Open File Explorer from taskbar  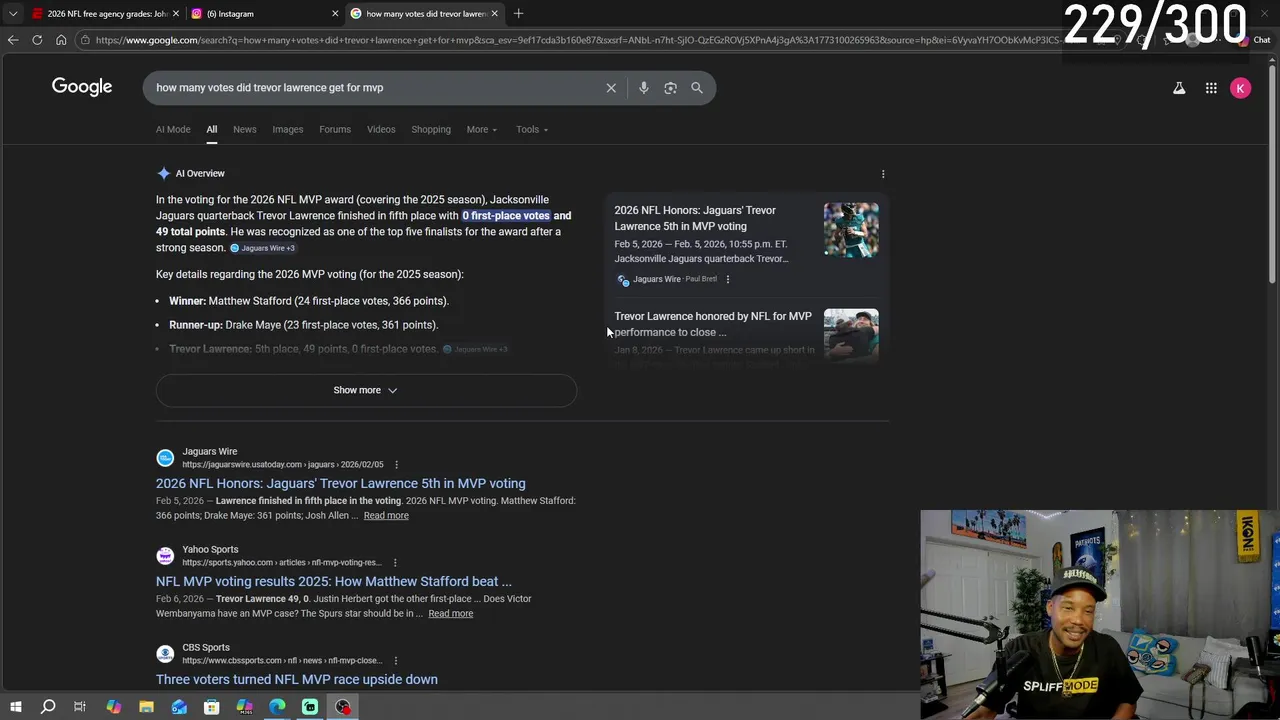click(146, 707)
